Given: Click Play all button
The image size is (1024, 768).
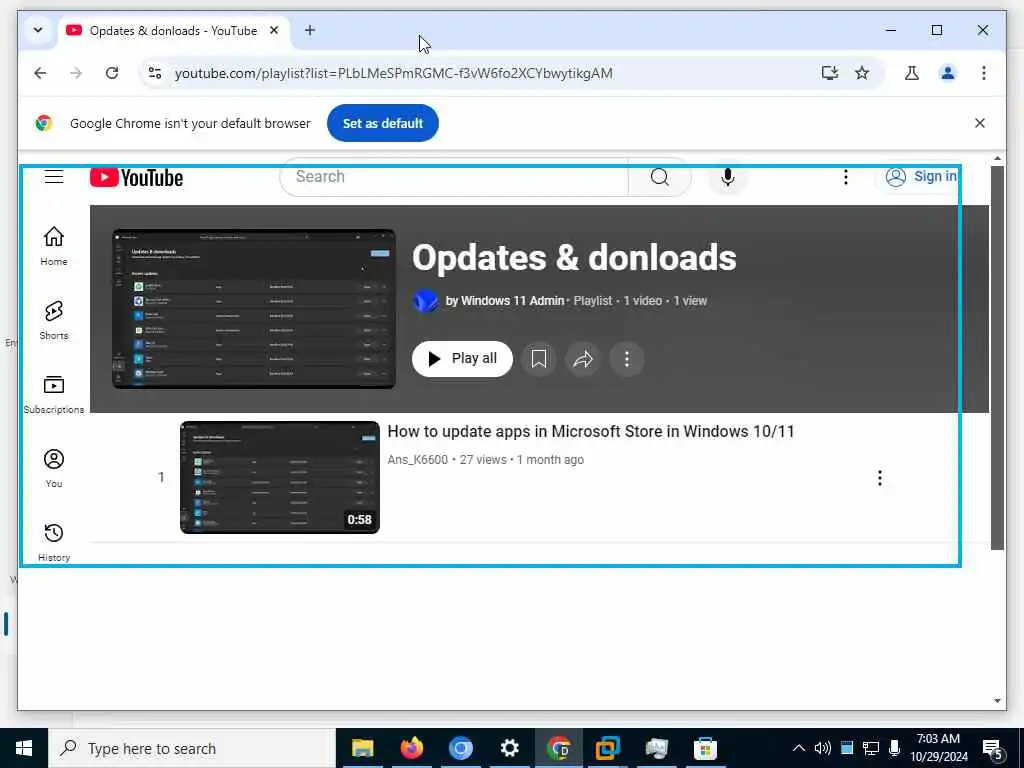Looking at the screenshot, I should [462, 359].
